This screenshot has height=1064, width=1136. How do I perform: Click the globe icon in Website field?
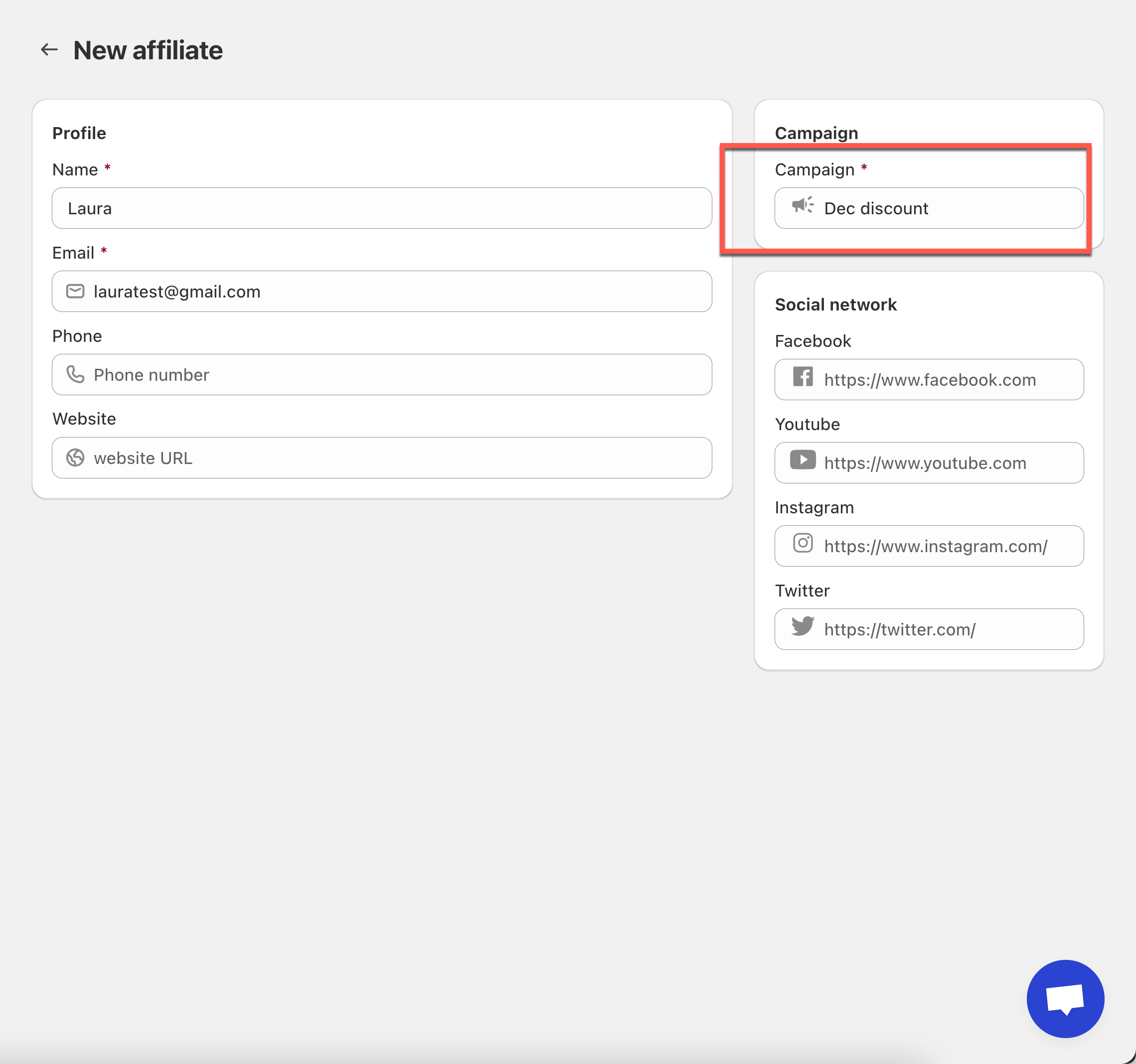coord(75,457)
